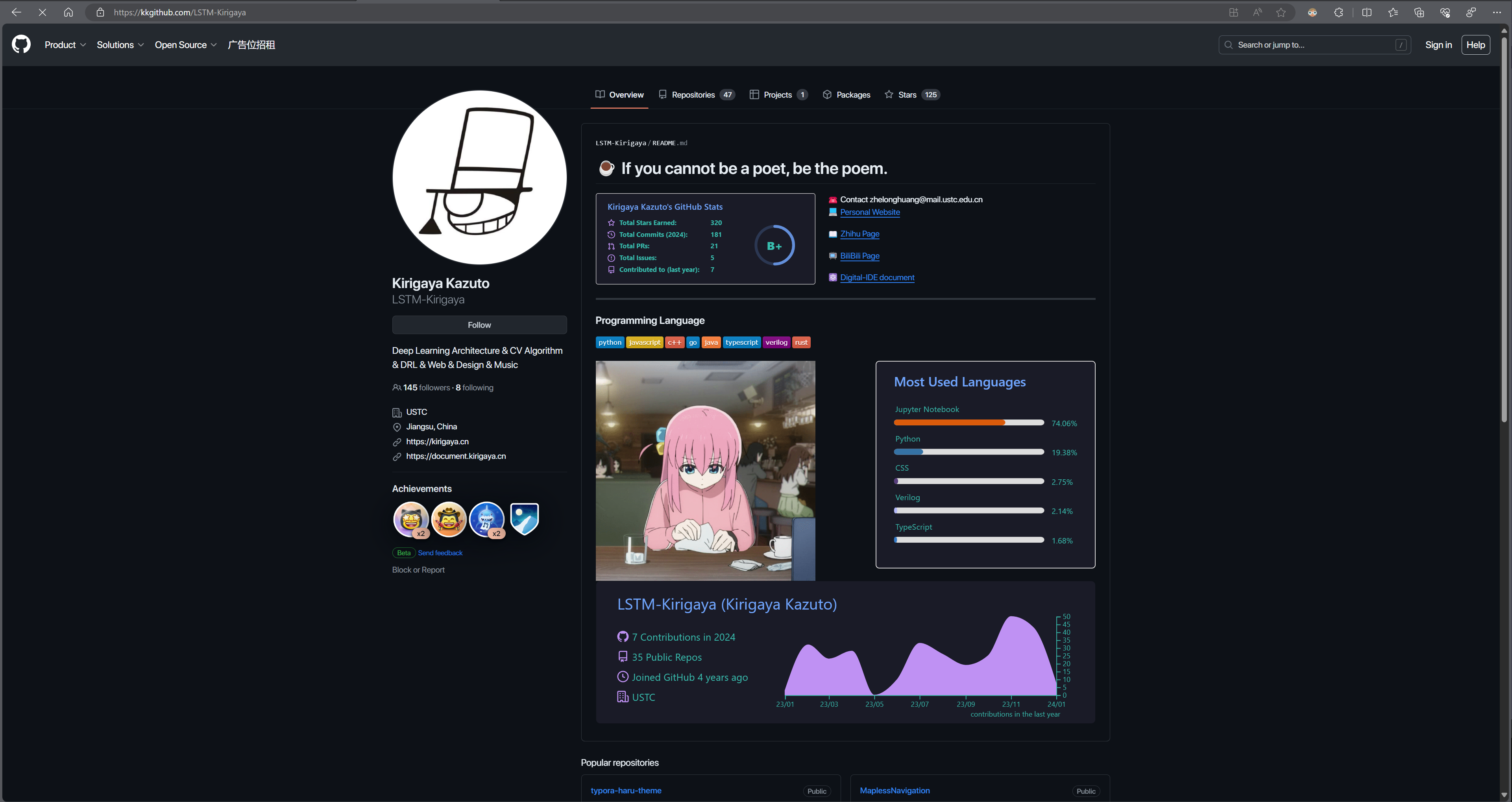This screenshot has height=802, width=1512.
Task: Click the shark achievement badge
Action: pos(486,518)
